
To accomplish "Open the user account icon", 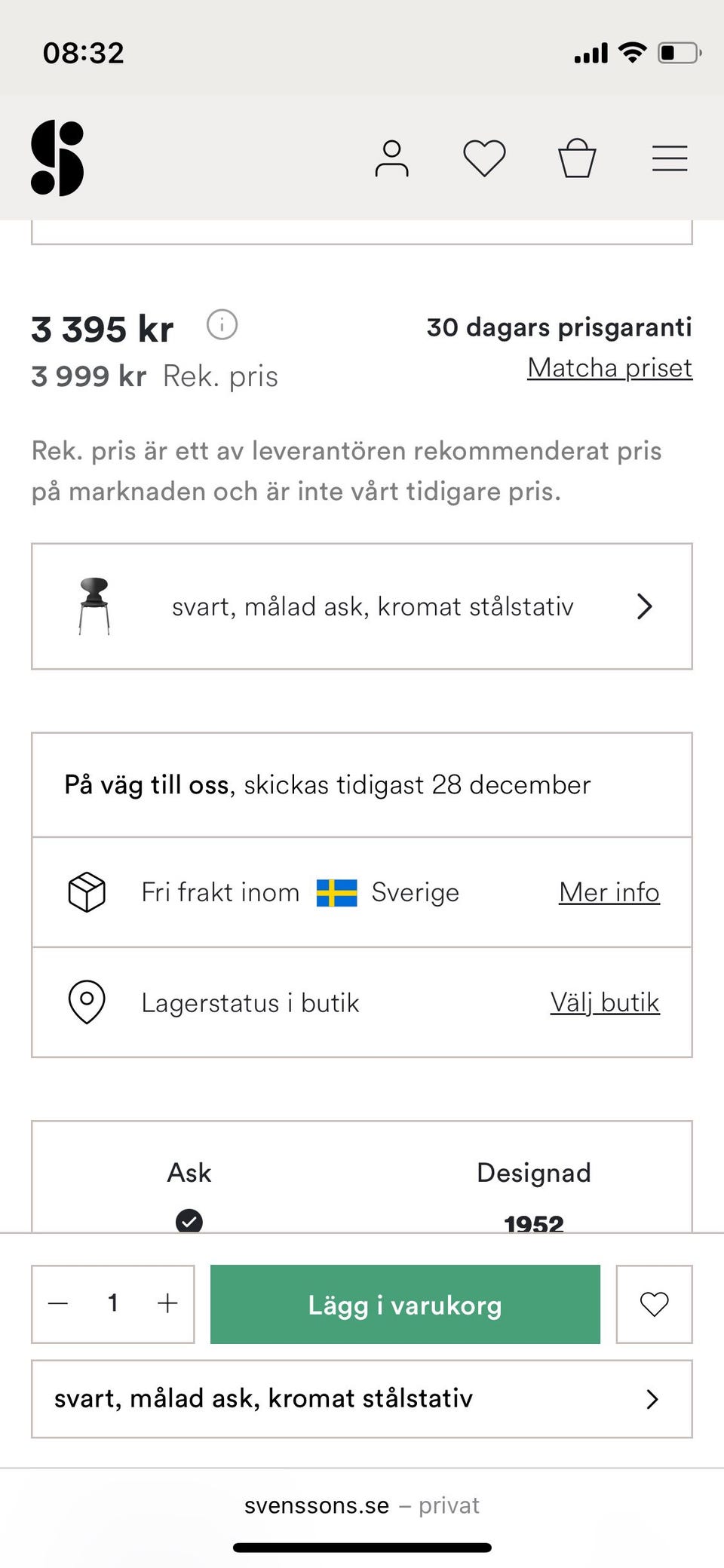I will coord(391,158).
